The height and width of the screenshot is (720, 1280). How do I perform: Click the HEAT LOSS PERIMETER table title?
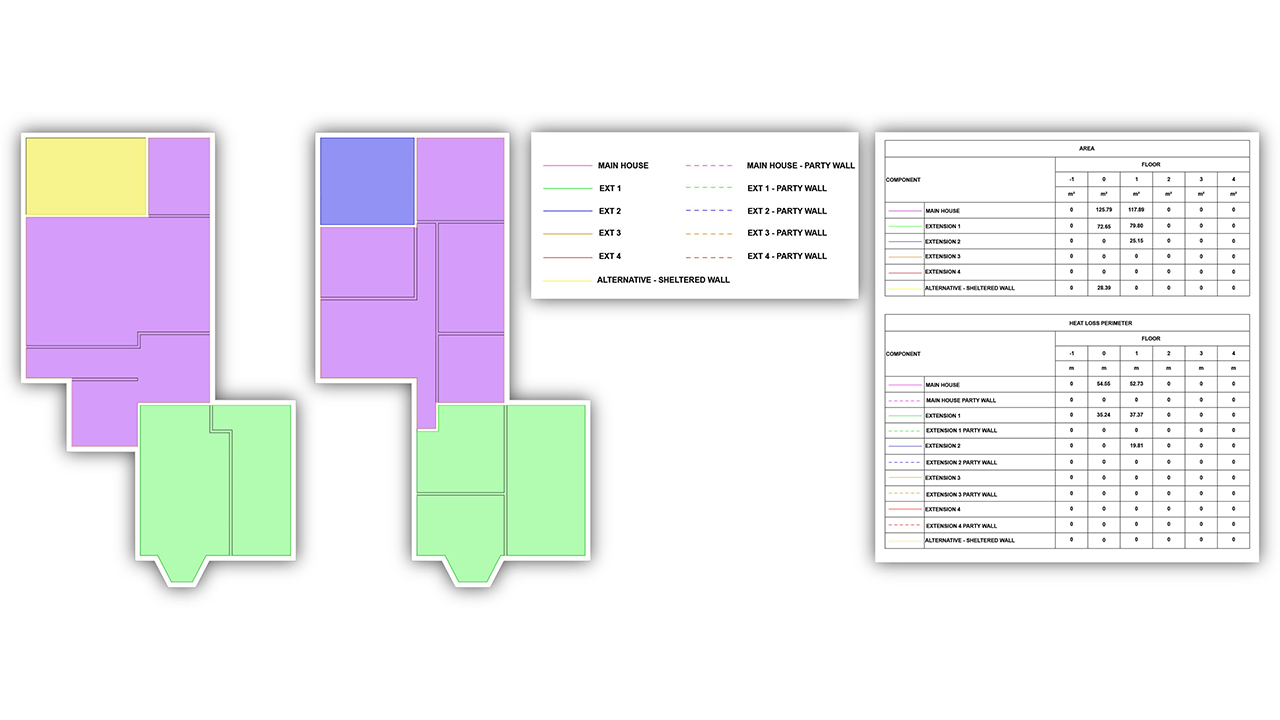(1067, 322)
